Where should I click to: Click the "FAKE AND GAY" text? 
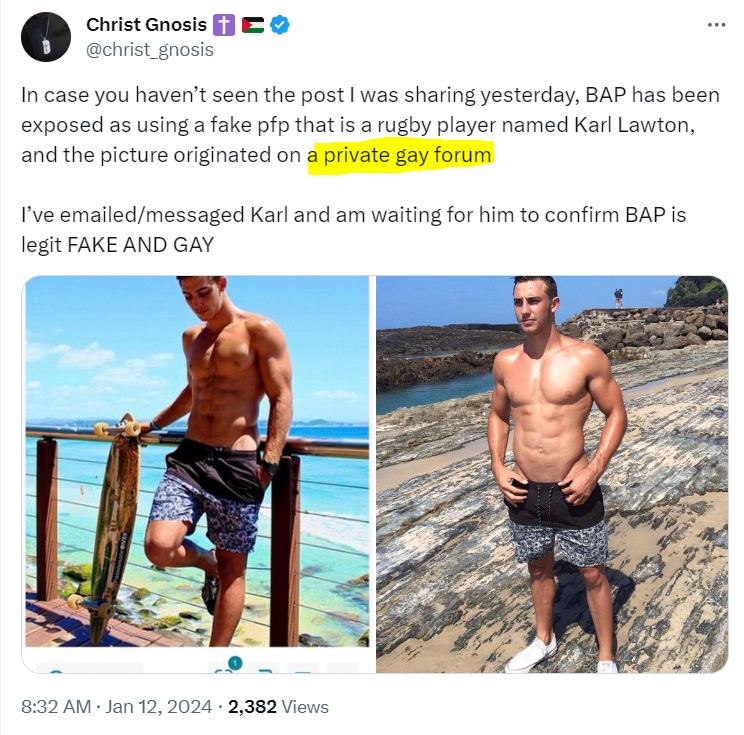click(x=140, y=244)
